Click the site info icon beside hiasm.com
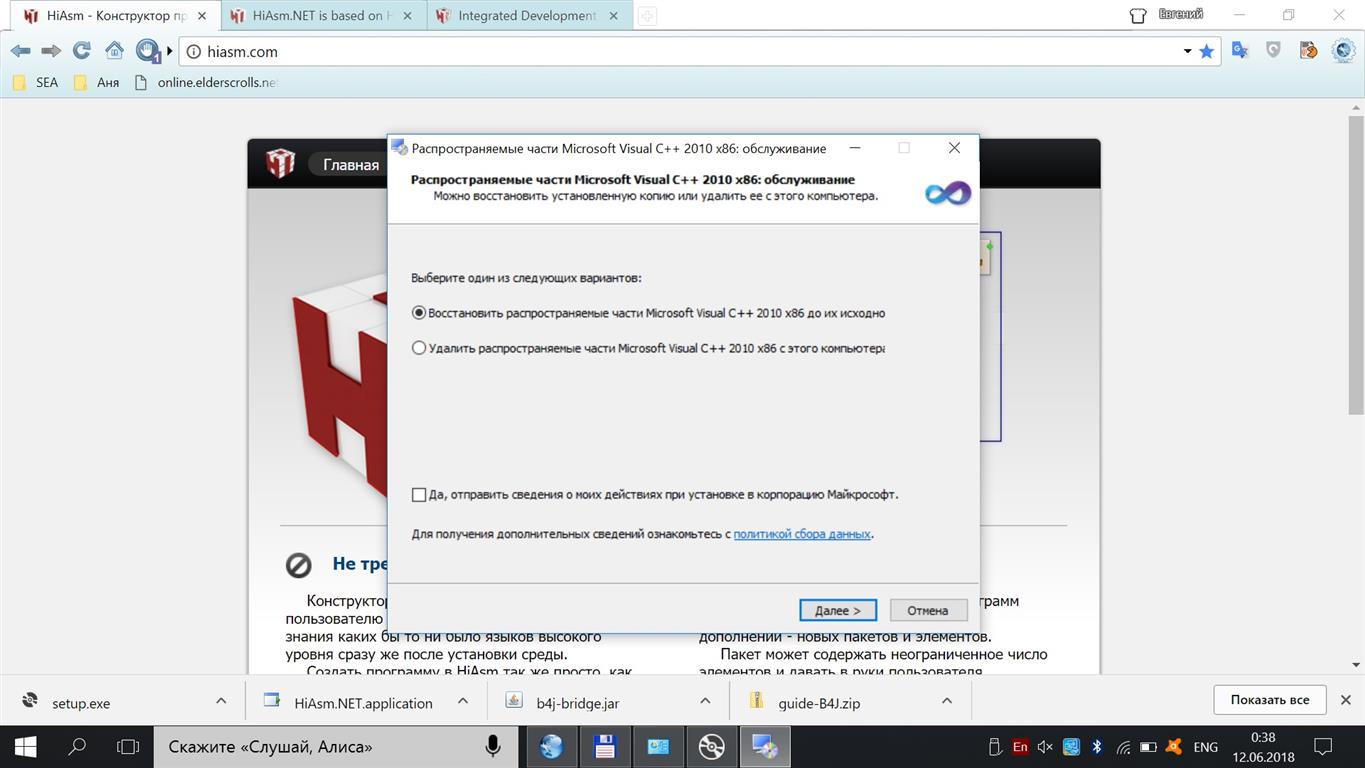Viewport: 1365px width, 768px height. [x=194, y=51]
